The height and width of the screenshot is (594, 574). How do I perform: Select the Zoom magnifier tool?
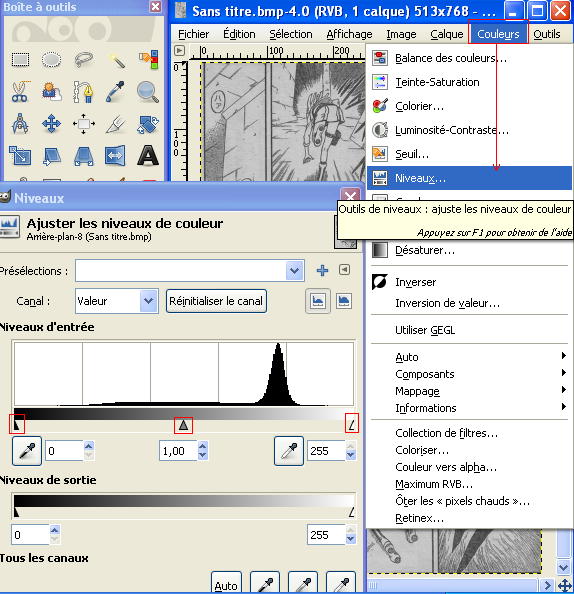click(x=148, y=92)
